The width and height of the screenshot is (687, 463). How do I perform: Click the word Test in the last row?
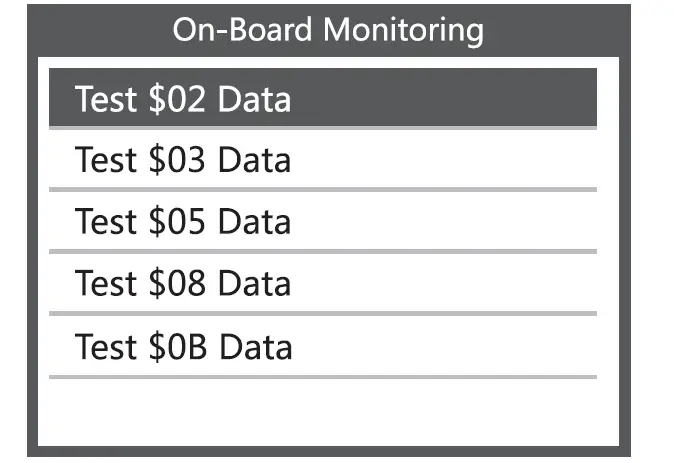tap(106, 347)
